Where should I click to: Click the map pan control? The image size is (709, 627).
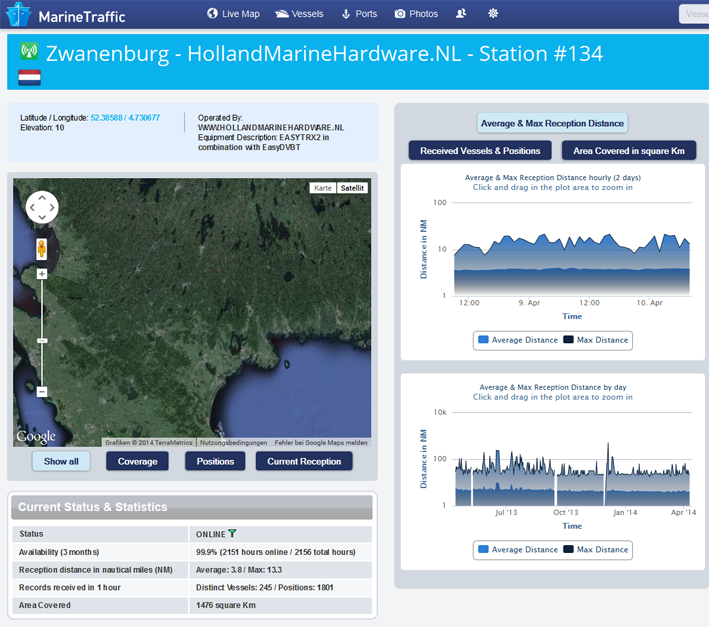pyautogui.click(x=42, y=207)
